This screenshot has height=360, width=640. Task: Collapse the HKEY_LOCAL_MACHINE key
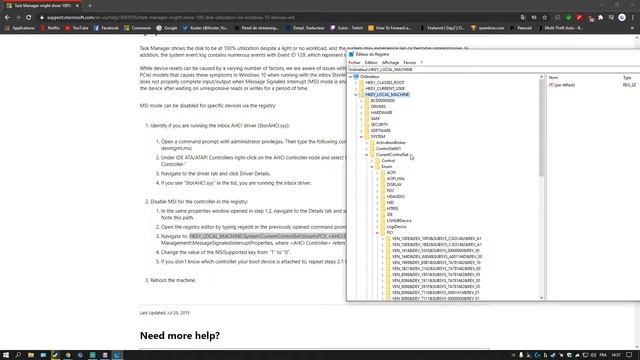click(356, 95)
